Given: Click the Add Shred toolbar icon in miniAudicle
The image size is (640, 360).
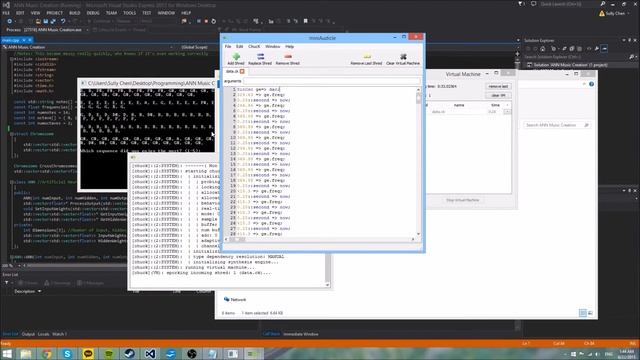Looking at the screenshot, I should [x=236, y=58].
